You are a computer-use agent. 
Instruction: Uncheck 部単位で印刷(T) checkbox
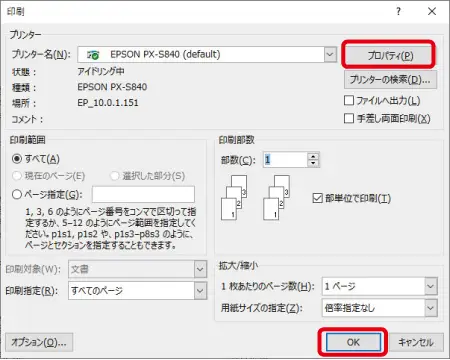(x=317, y=198)
